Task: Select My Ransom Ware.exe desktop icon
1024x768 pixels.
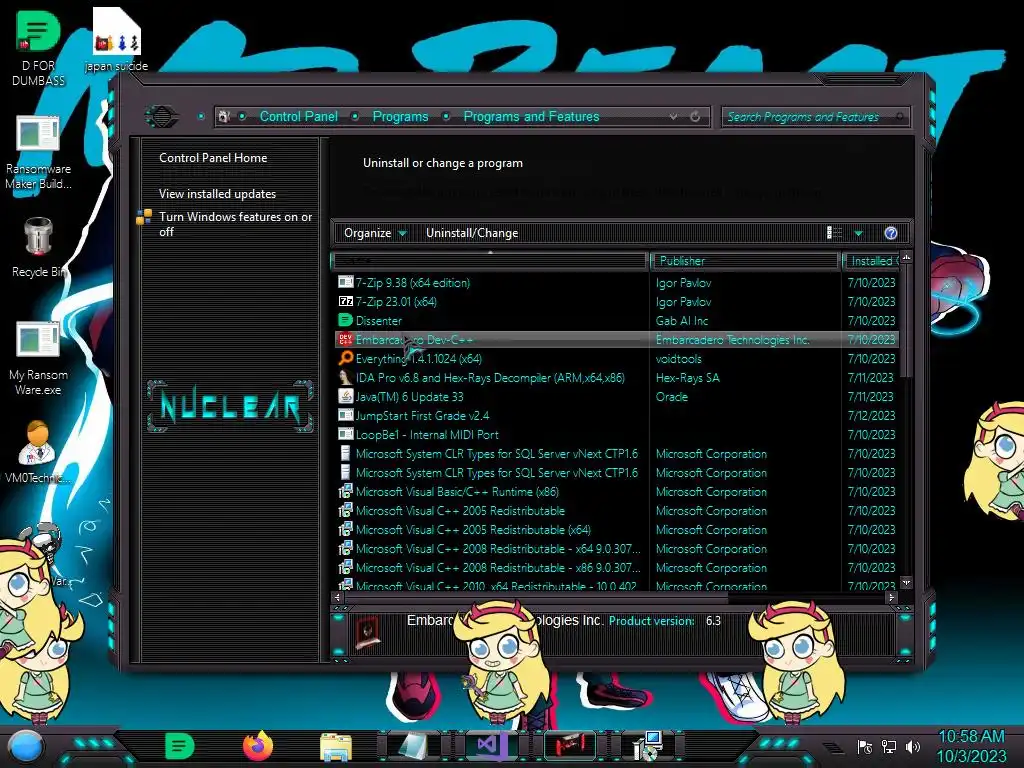Action: pos(38,359)
